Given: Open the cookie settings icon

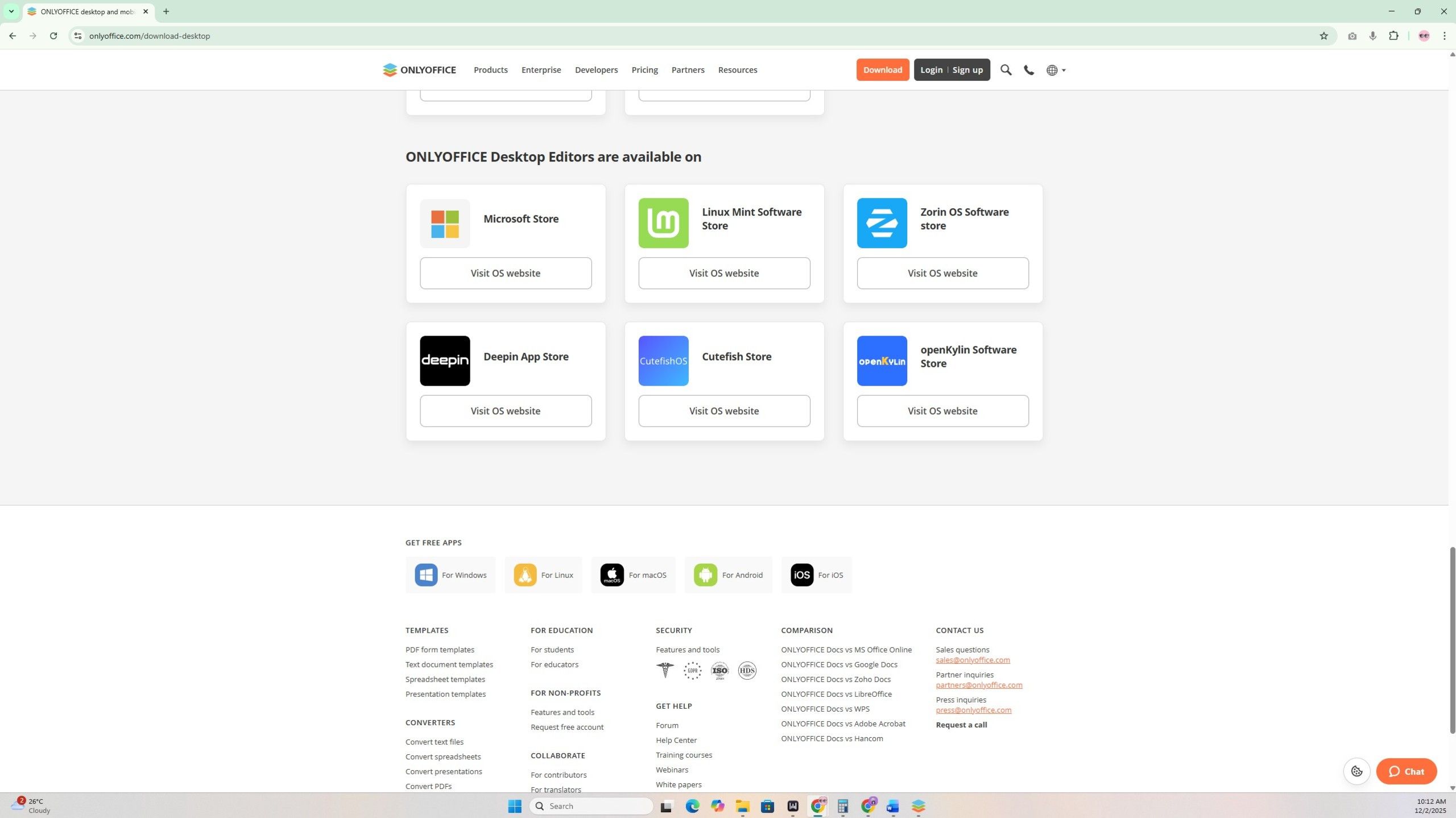Looking at the screenshot, I should (x=1356, y=771).
